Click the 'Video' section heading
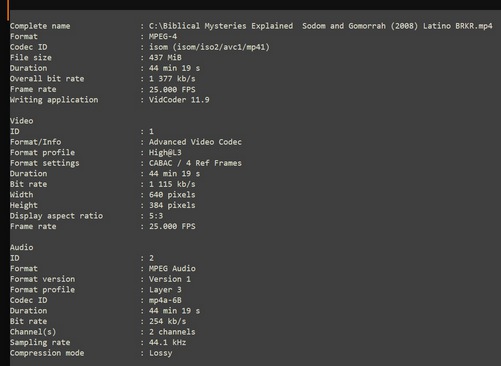The image size is (501, 366). click(x=22, y=121)
